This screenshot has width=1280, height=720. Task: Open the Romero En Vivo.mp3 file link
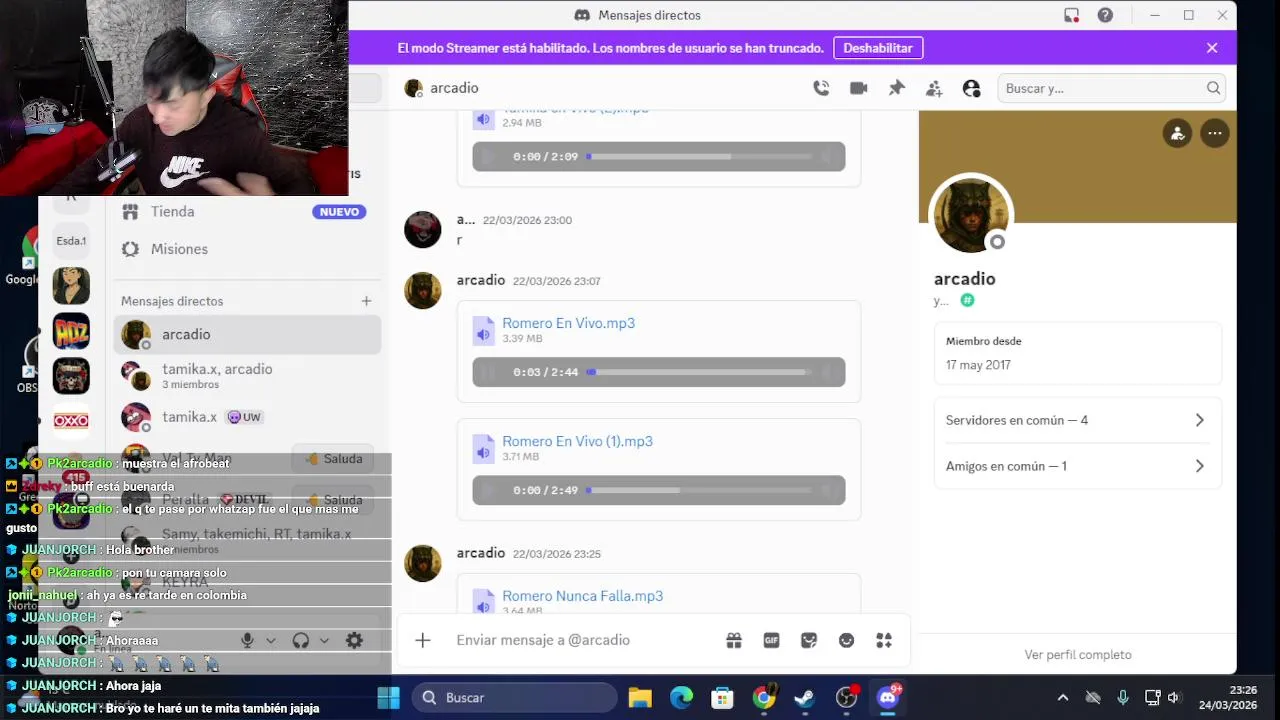pos(568,323)
